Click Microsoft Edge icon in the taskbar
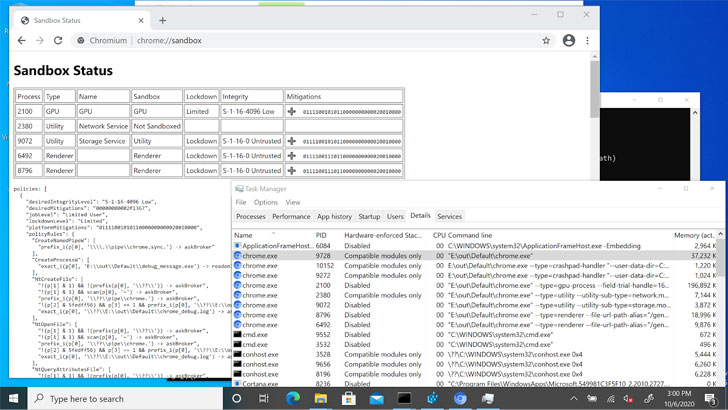This screenshot has width=728, height=410. (293, 398)
